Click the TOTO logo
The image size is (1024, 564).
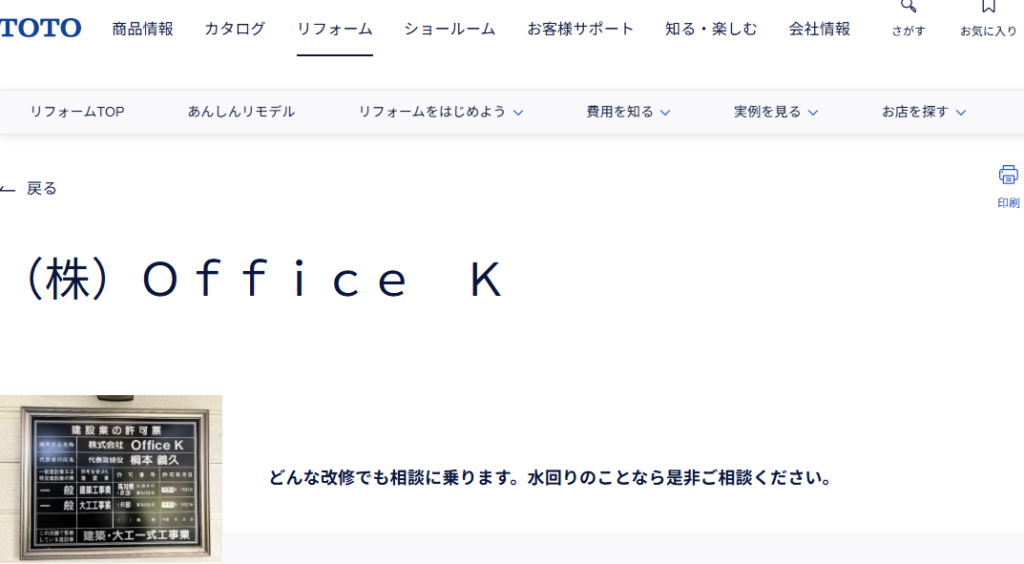pos(40,28)
